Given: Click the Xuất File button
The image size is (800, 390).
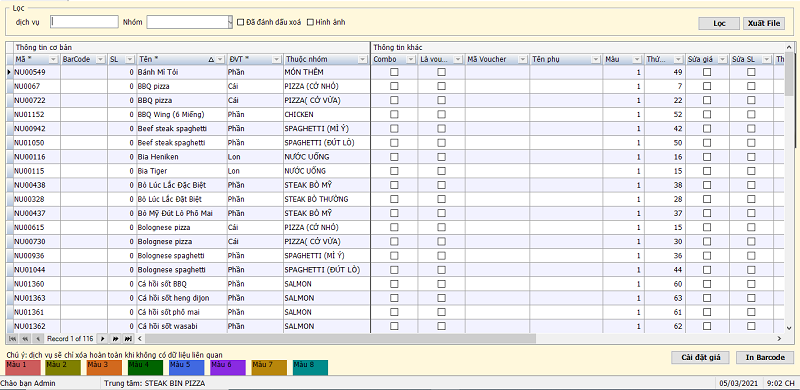Looking at the screenshot, I should pos(764,23).
